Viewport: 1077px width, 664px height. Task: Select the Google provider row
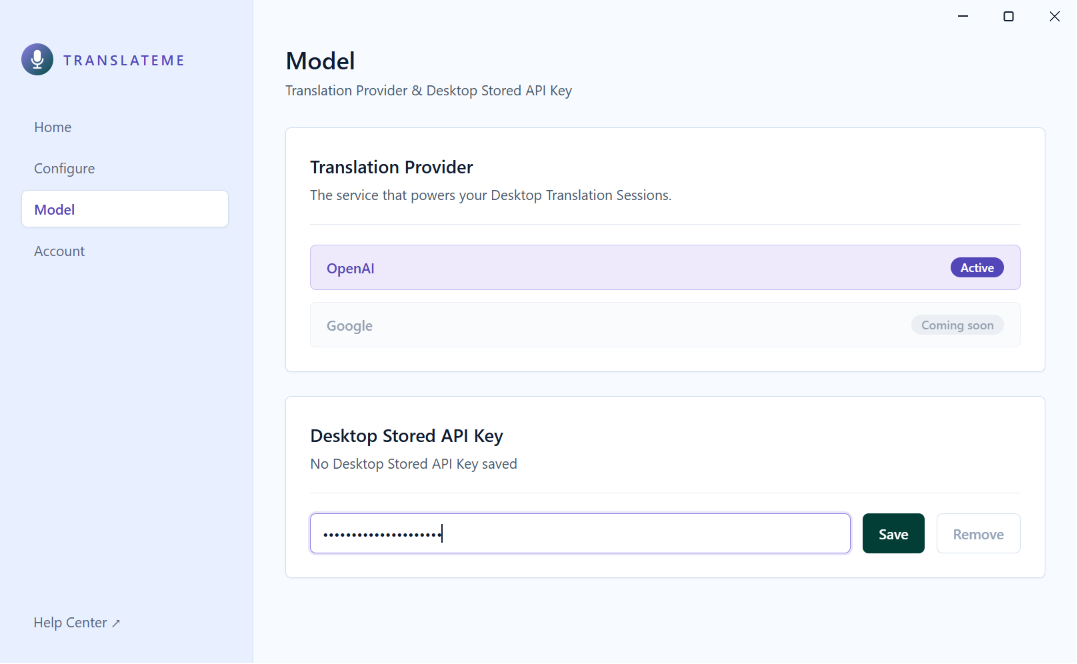coord(665,325)
